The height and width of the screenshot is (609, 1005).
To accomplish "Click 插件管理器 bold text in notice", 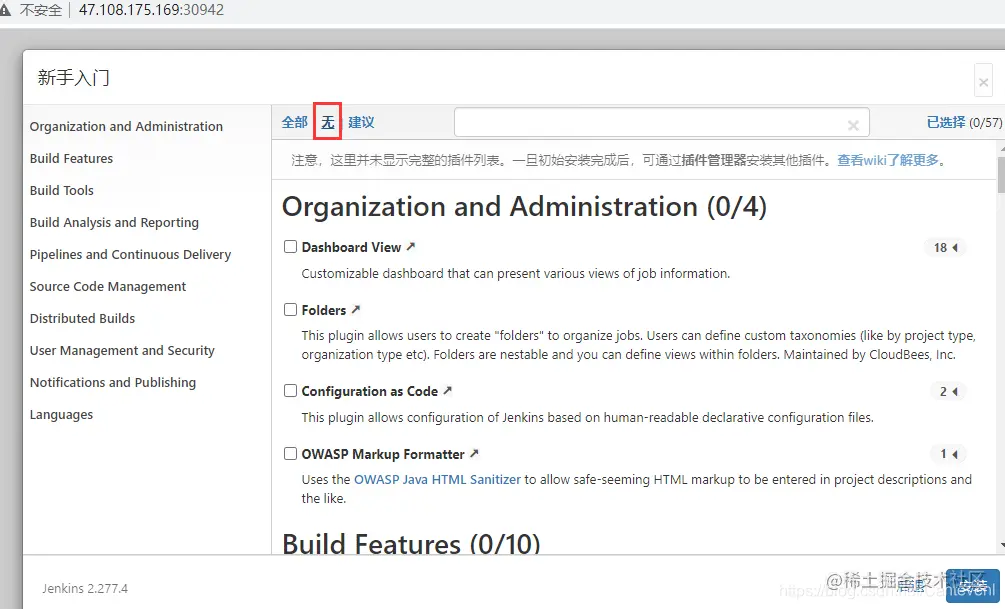I will 714,160.
